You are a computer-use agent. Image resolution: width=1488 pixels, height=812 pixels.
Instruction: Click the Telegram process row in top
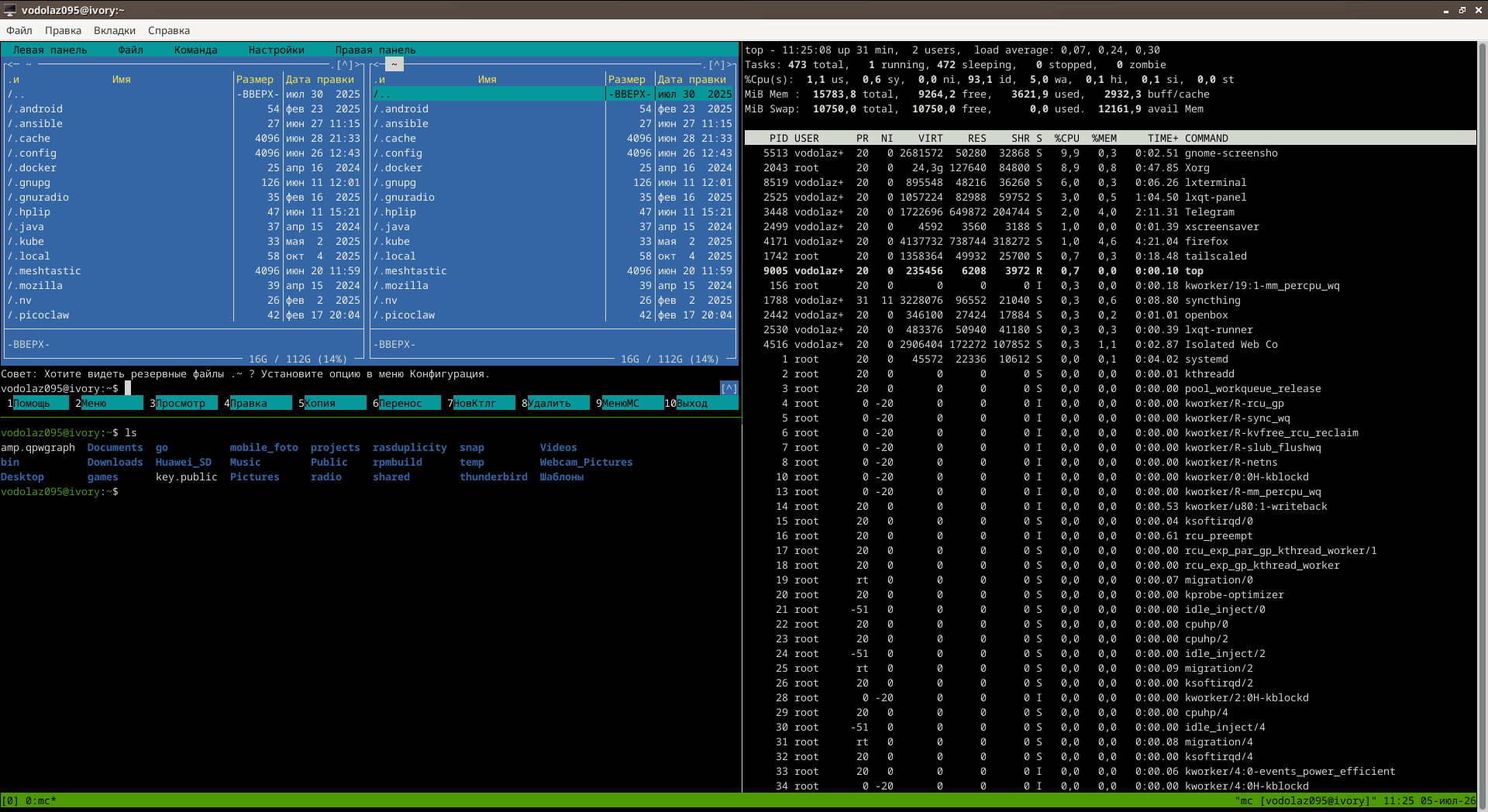click(x=1111, y=212)
